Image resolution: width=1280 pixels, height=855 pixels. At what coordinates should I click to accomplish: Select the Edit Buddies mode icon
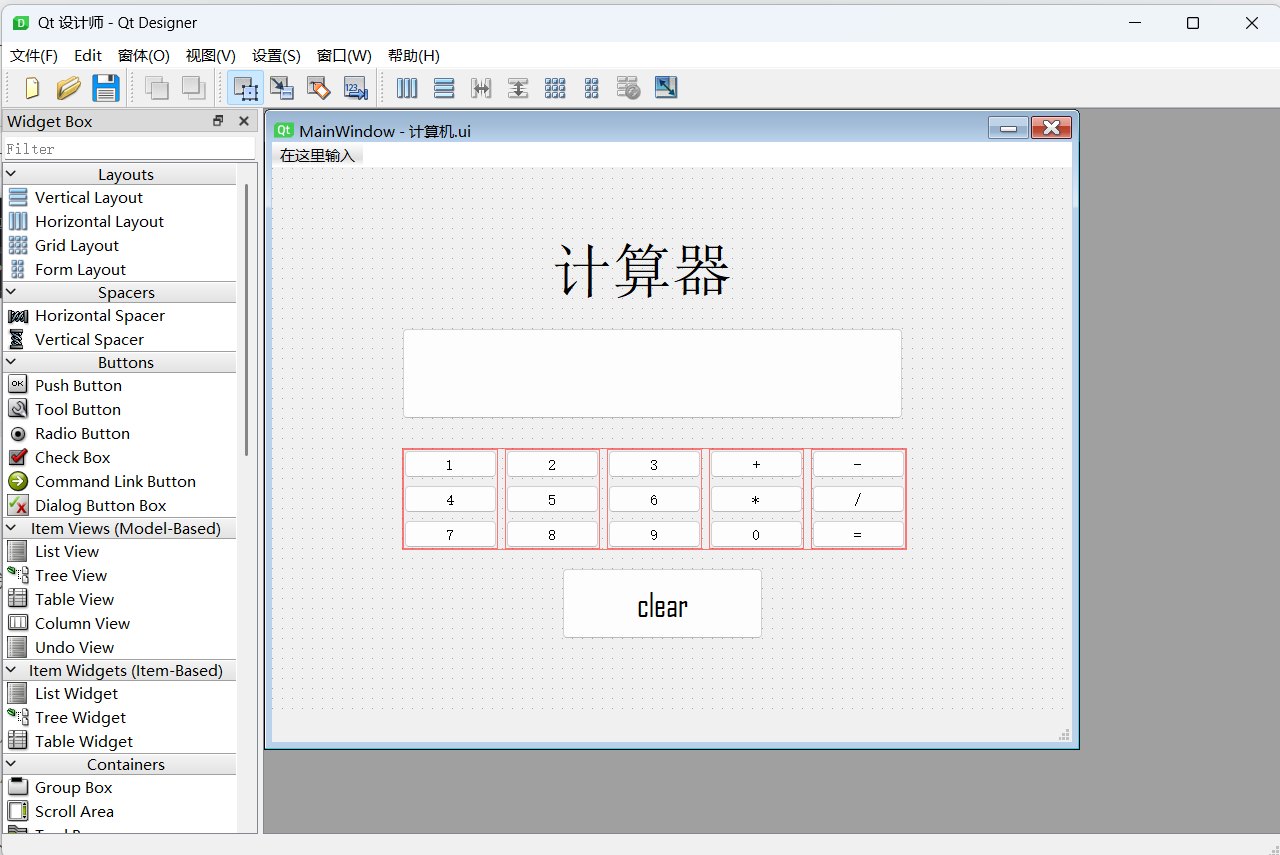coord(318,88)
